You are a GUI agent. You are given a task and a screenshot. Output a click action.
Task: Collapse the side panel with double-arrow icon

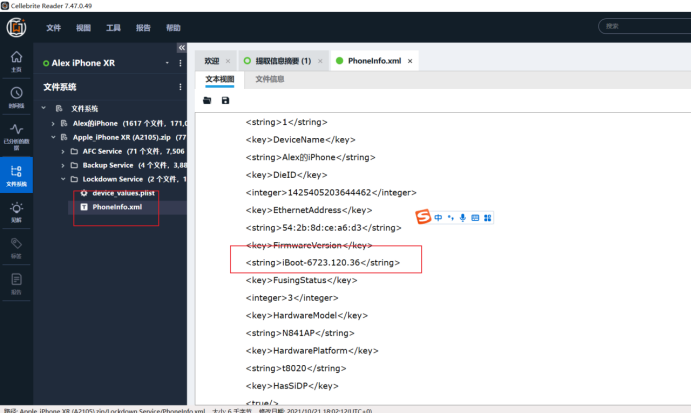pos(182,48)
